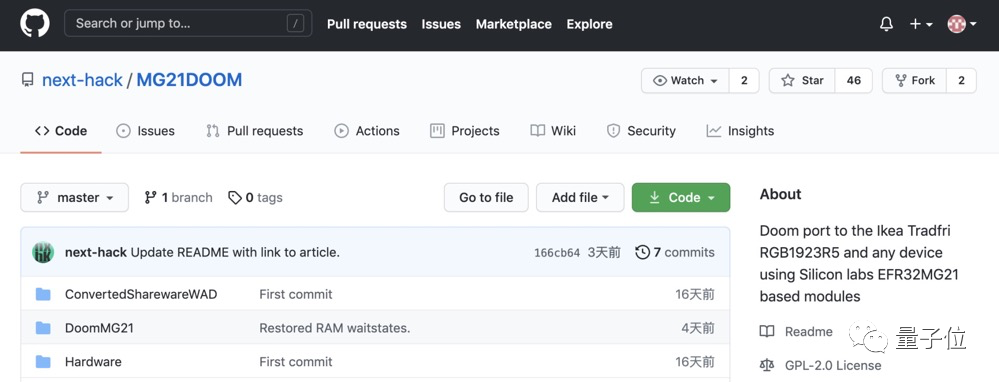Open the GPL-2.0 License link
This screenshot has height=382, width=999.
pyautogui.click(x=821, y=365)
